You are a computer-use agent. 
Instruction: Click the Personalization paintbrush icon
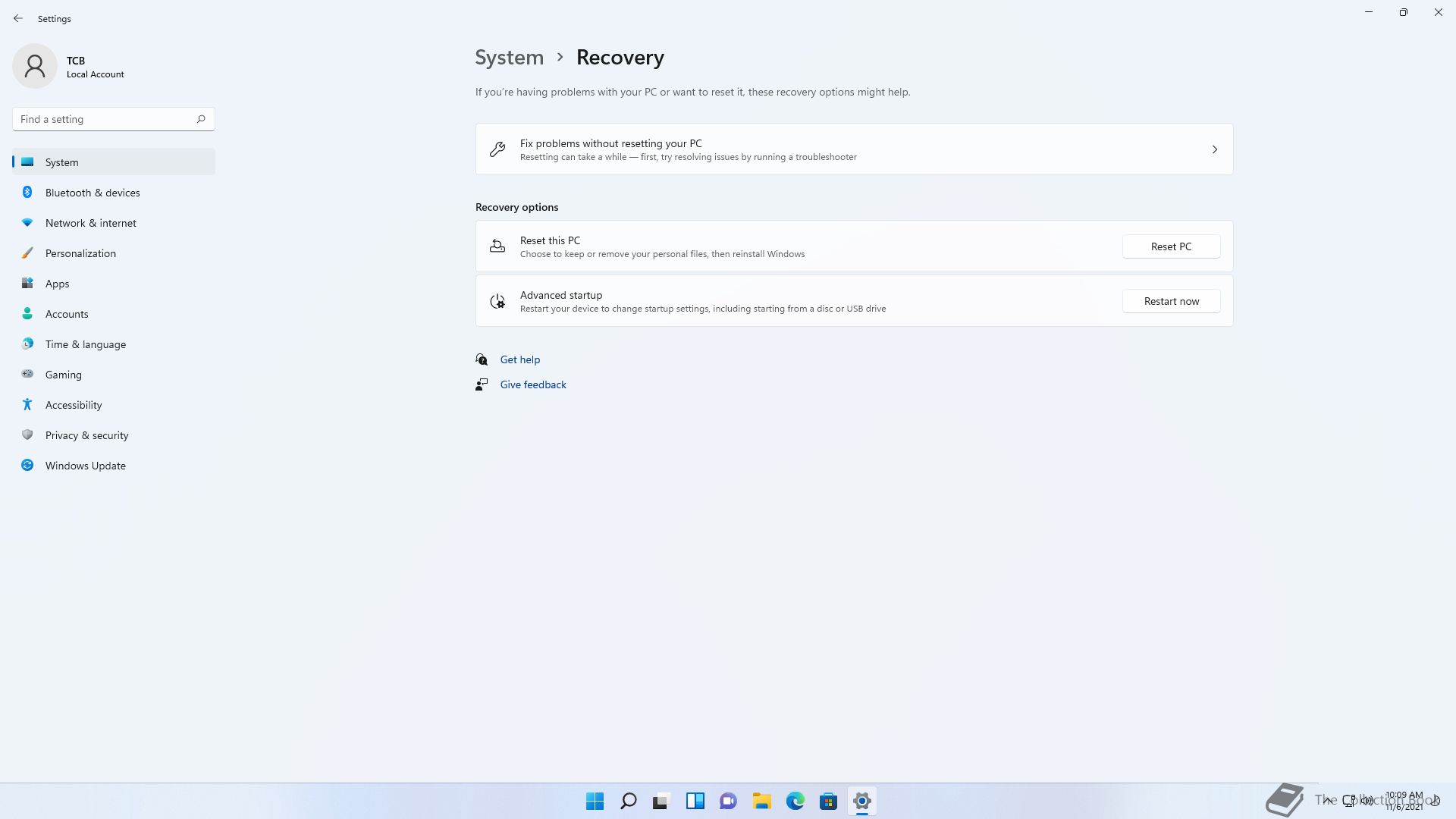(x=27, y=253)
